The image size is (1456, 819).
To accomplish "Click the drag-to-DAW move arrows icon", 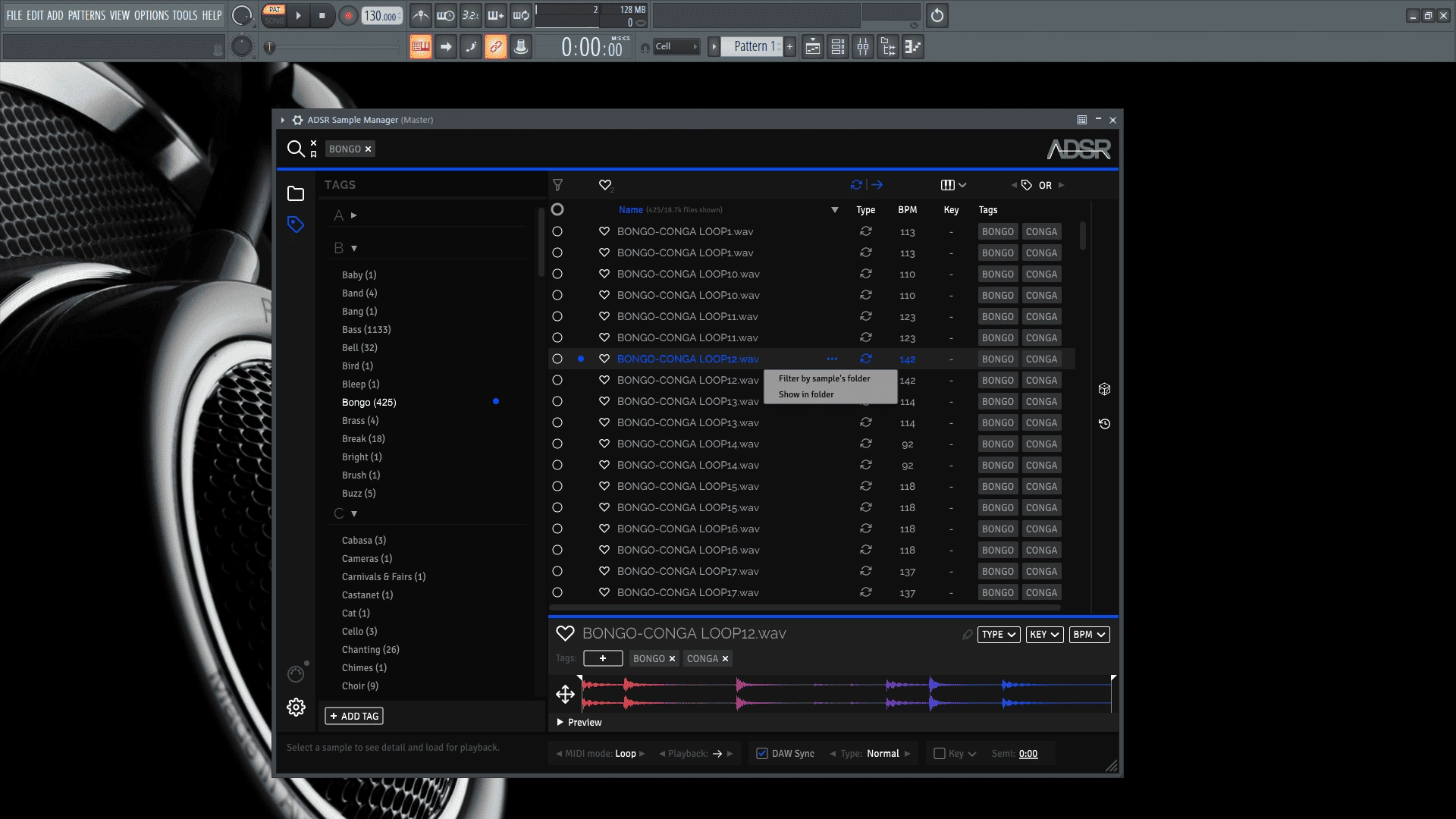I will tap(565, 694).
